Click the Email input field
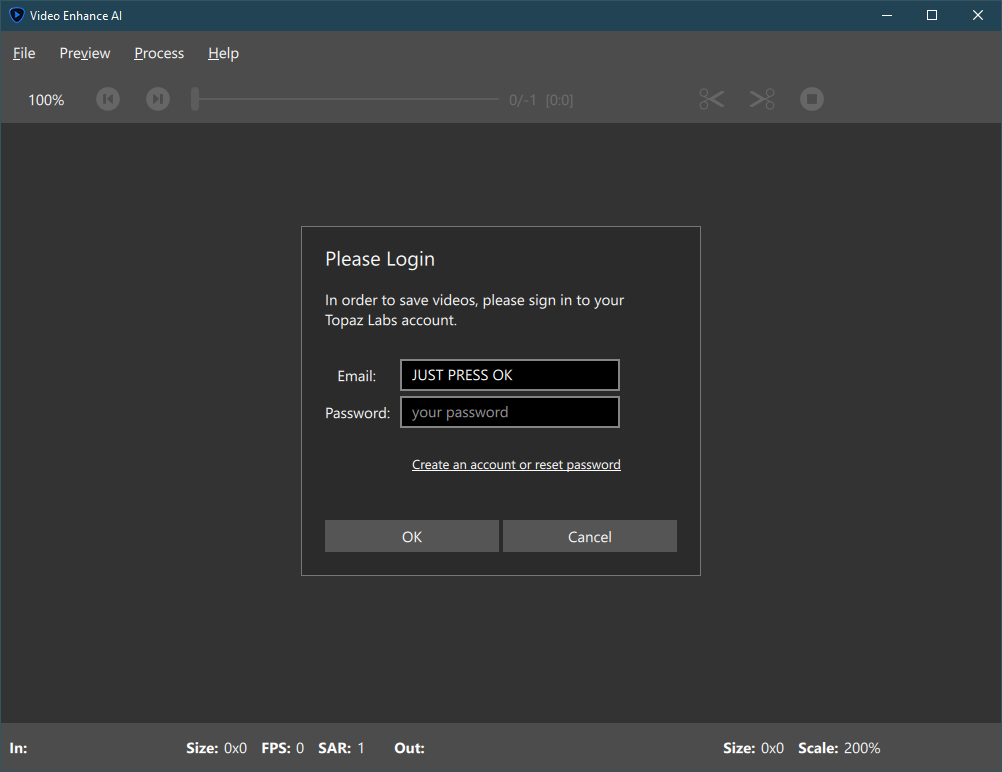Image resolution: width=1002 pixels, height=772 pixels. click(x=509, y=375)
